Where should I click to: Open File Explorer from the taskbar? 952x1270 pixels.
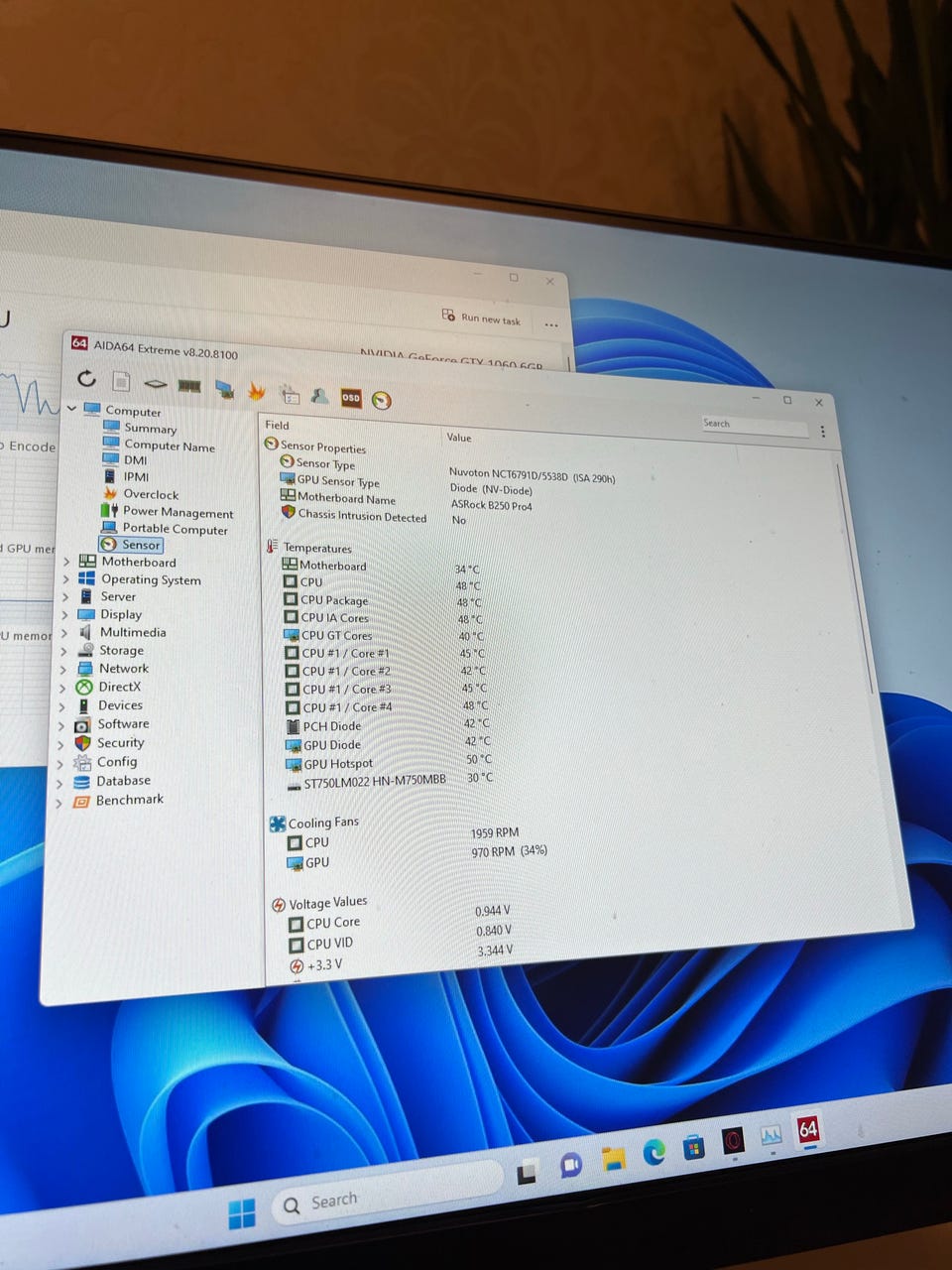(x=614, y=1159)
